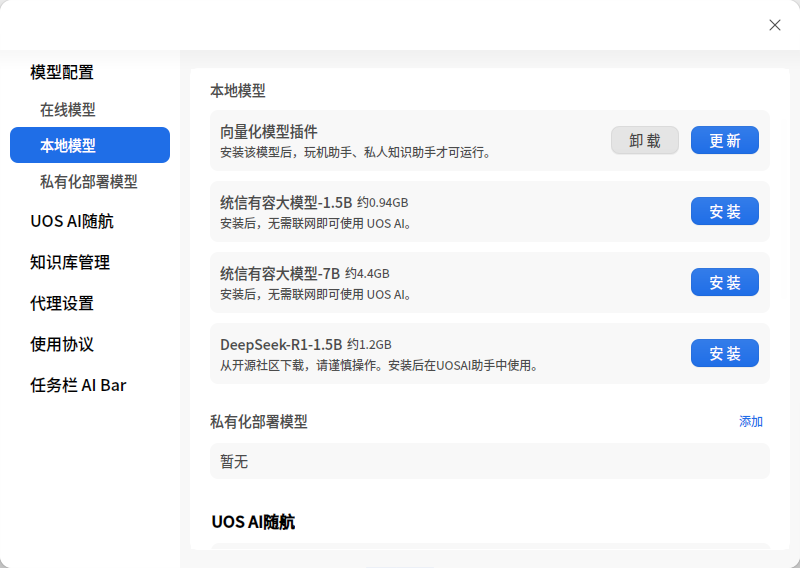Screen dimensions: 800x568
Task: Click the 玩机助手 plugin description text
Action: pos(355,153)
